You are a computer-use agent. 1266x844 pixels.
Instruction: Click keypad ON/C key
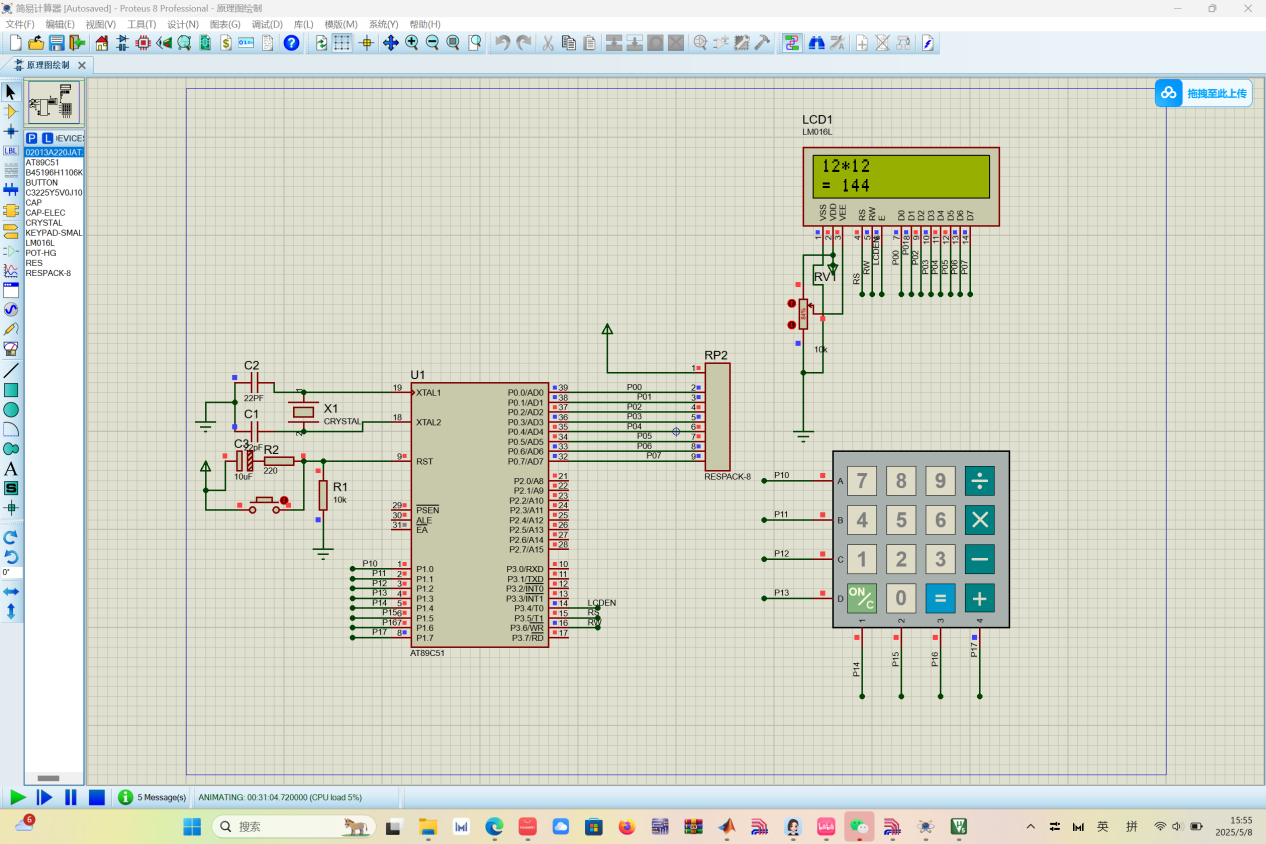[x=861, y=598]
